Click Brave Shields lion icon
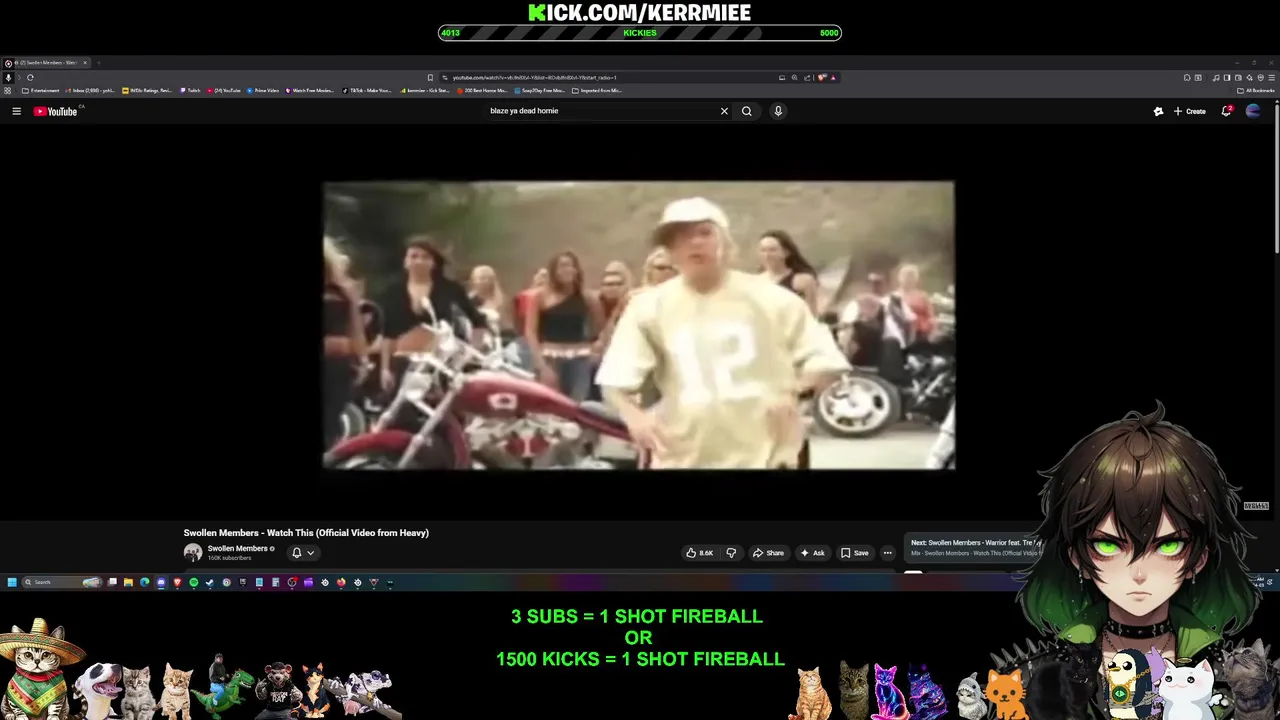The height and width of the screenshot is (720, 1280). pos(821,77)
